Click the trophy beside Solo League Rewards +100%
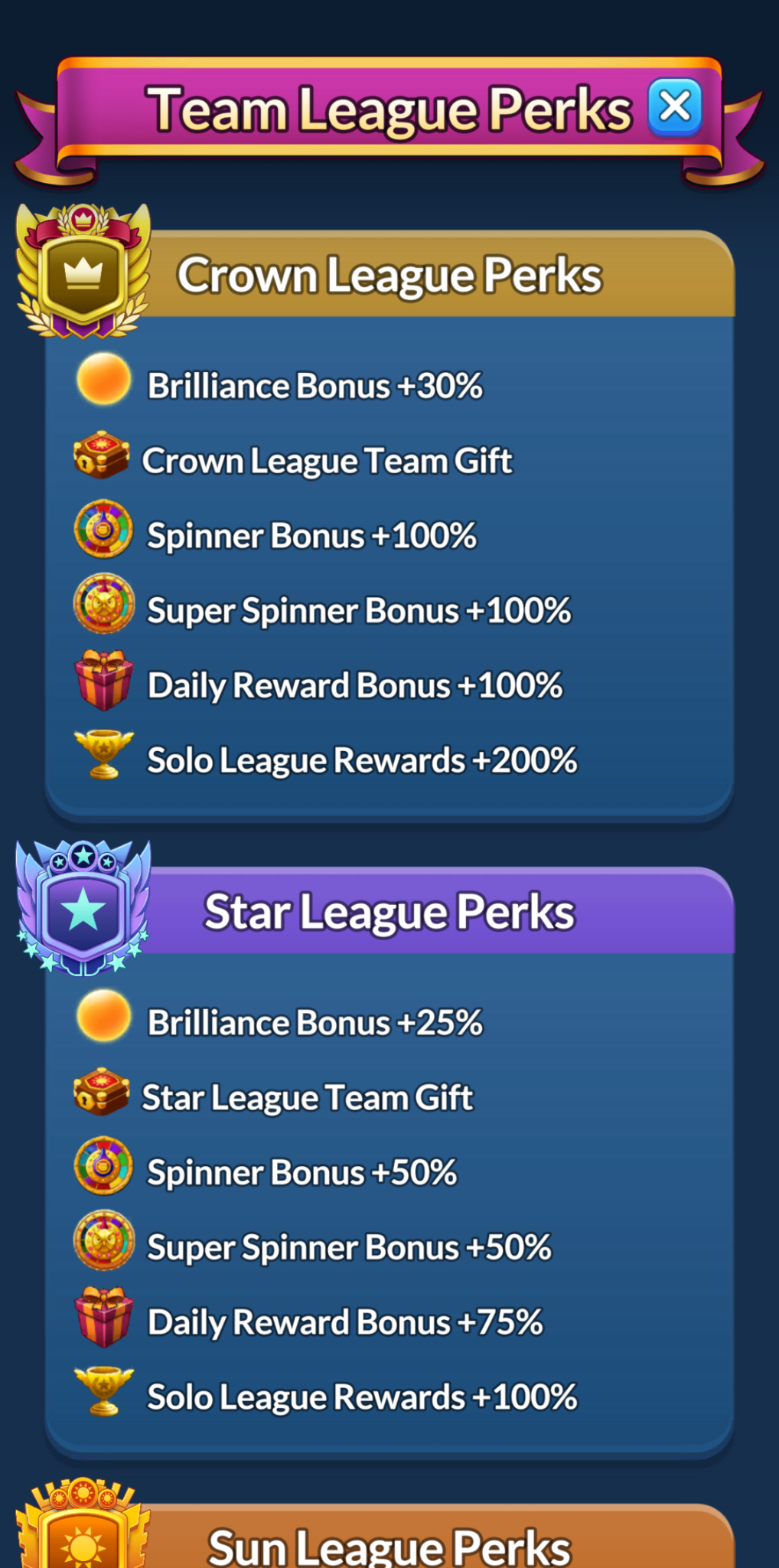The image size is (779, 1568). [x=103, y=1390]
